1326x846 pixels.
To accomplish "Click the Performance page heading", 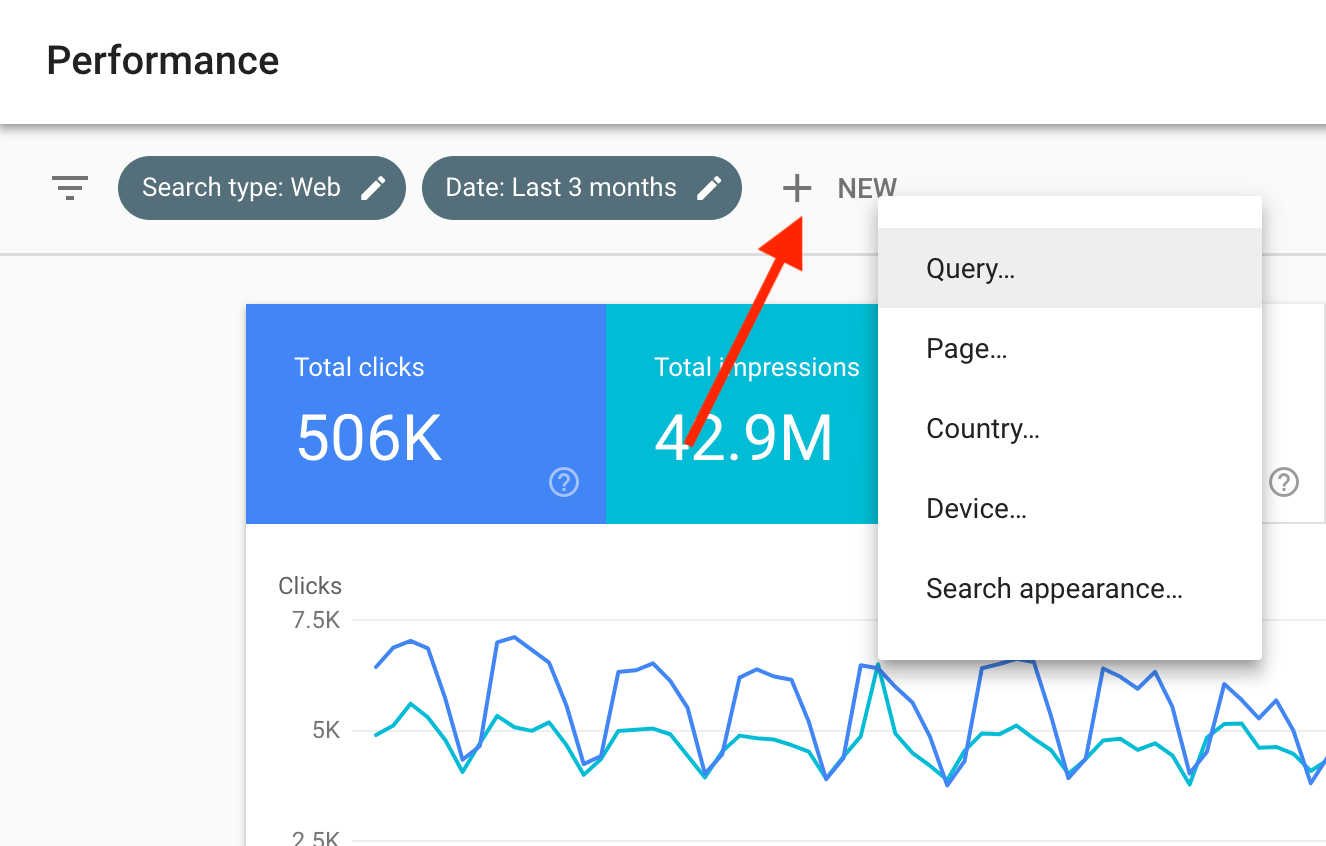I will pyautogui.click(x=163, y=61).
